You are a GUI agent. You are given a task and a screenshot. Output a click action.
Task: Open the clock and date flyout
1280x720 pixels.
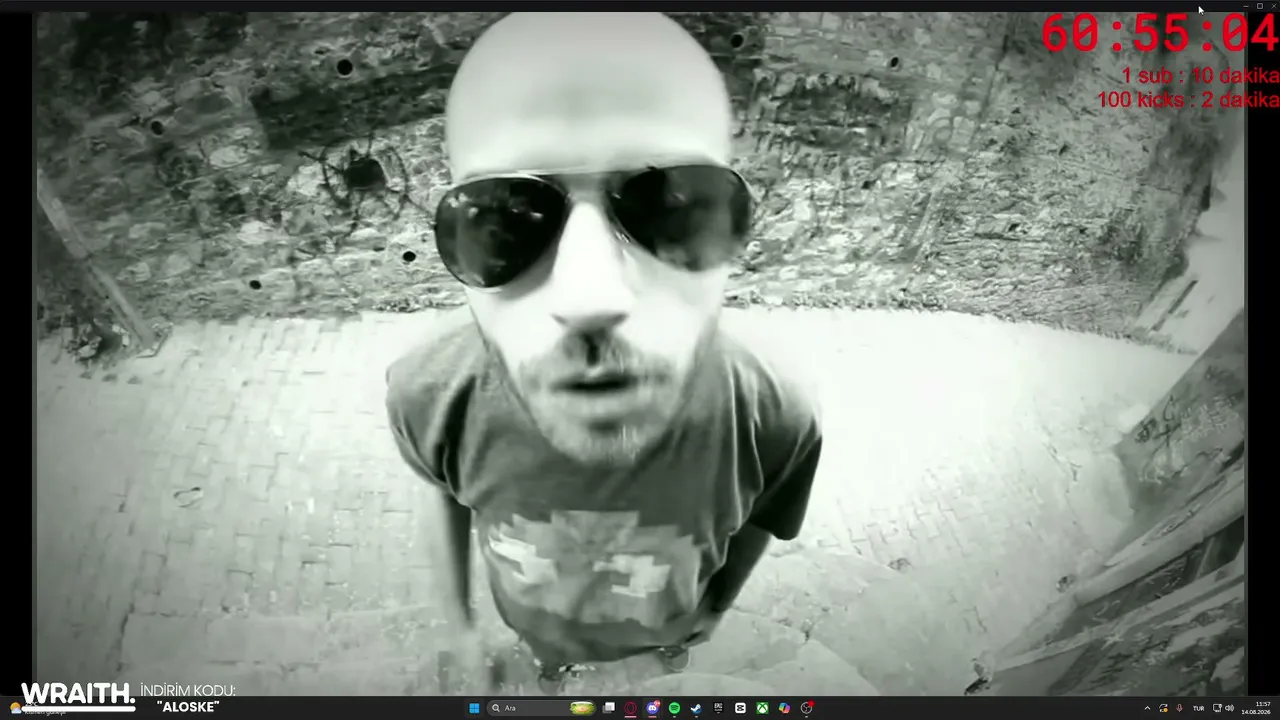(x=1258, y=708)
